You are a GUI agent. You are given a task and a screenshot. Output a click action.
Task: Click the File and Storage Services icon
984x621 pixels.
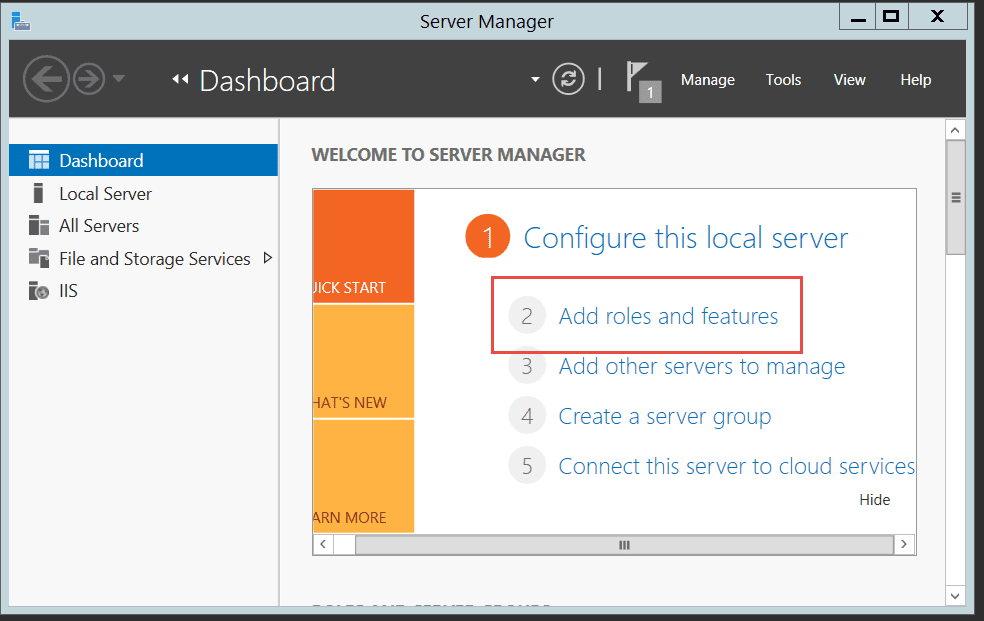tap(39, 258)
